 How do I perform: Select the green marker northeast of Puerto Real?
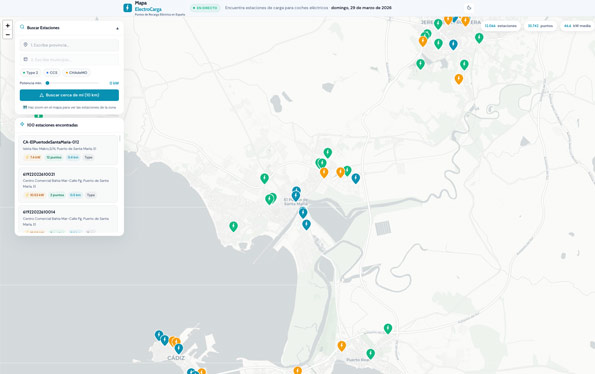pos(387,328)
